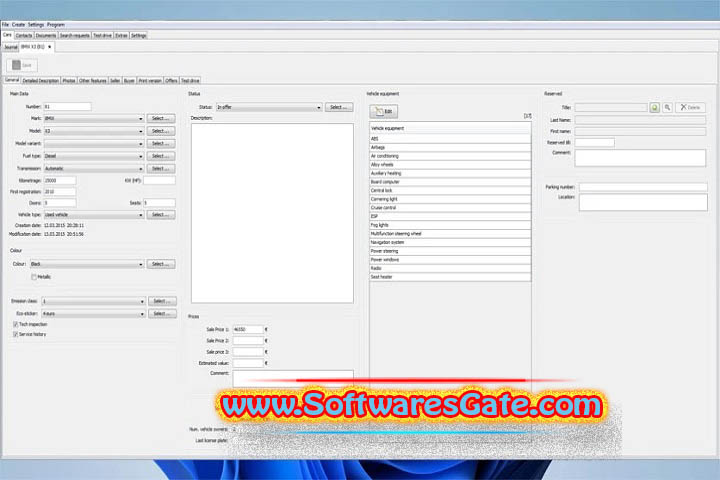Image resolution: width=720 pixels, height=480 pixels.
Task: Open the Eco-sticker dropdown
Action: coord(94,314)
